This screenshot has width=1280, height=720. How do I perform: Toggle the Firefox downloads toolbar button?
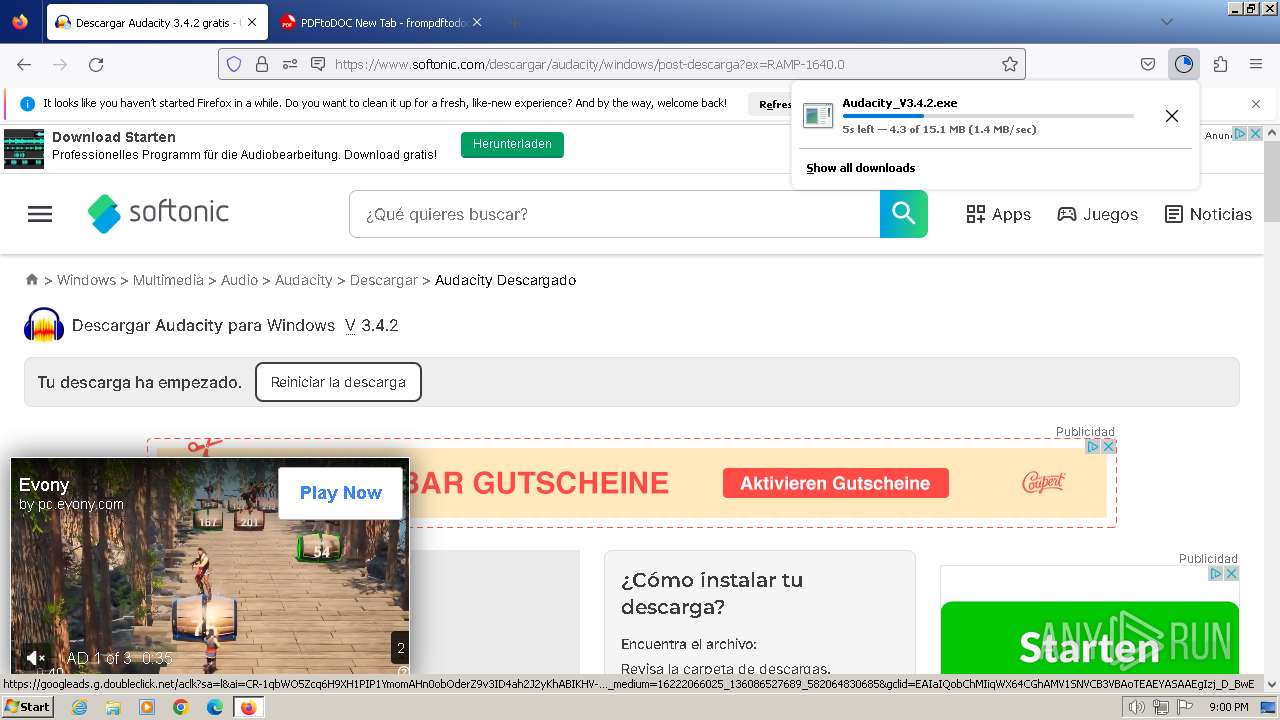point(1184,64)
